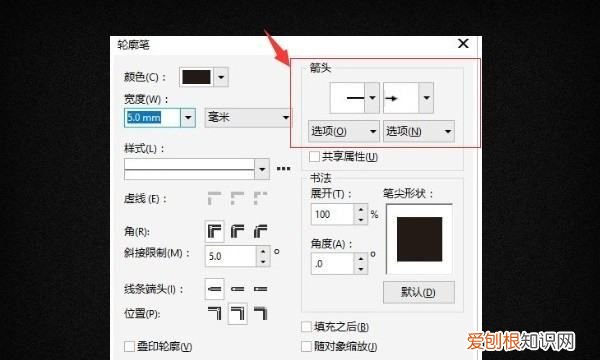Select extended square line cap 线条端头
This screenshot has height=360, width=600.
[260, 289]
